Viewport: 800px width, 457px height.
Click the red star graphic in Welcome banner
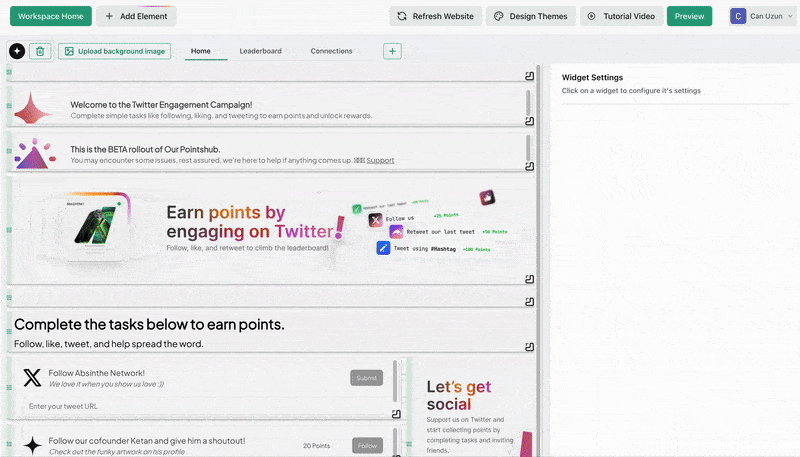(x=32, y=109)
